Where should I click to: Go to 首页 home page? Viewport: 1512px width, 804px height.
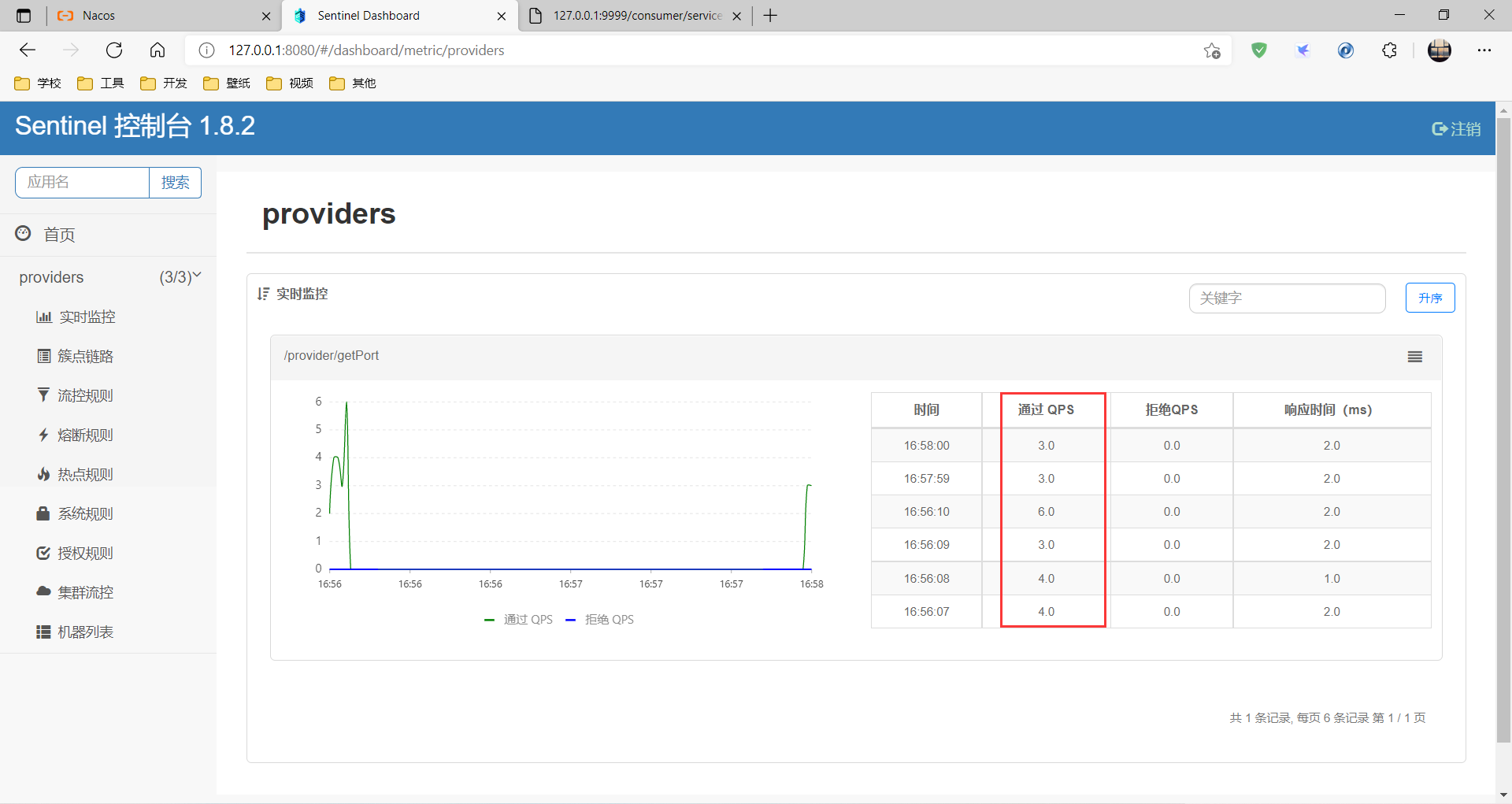(46, 235)
